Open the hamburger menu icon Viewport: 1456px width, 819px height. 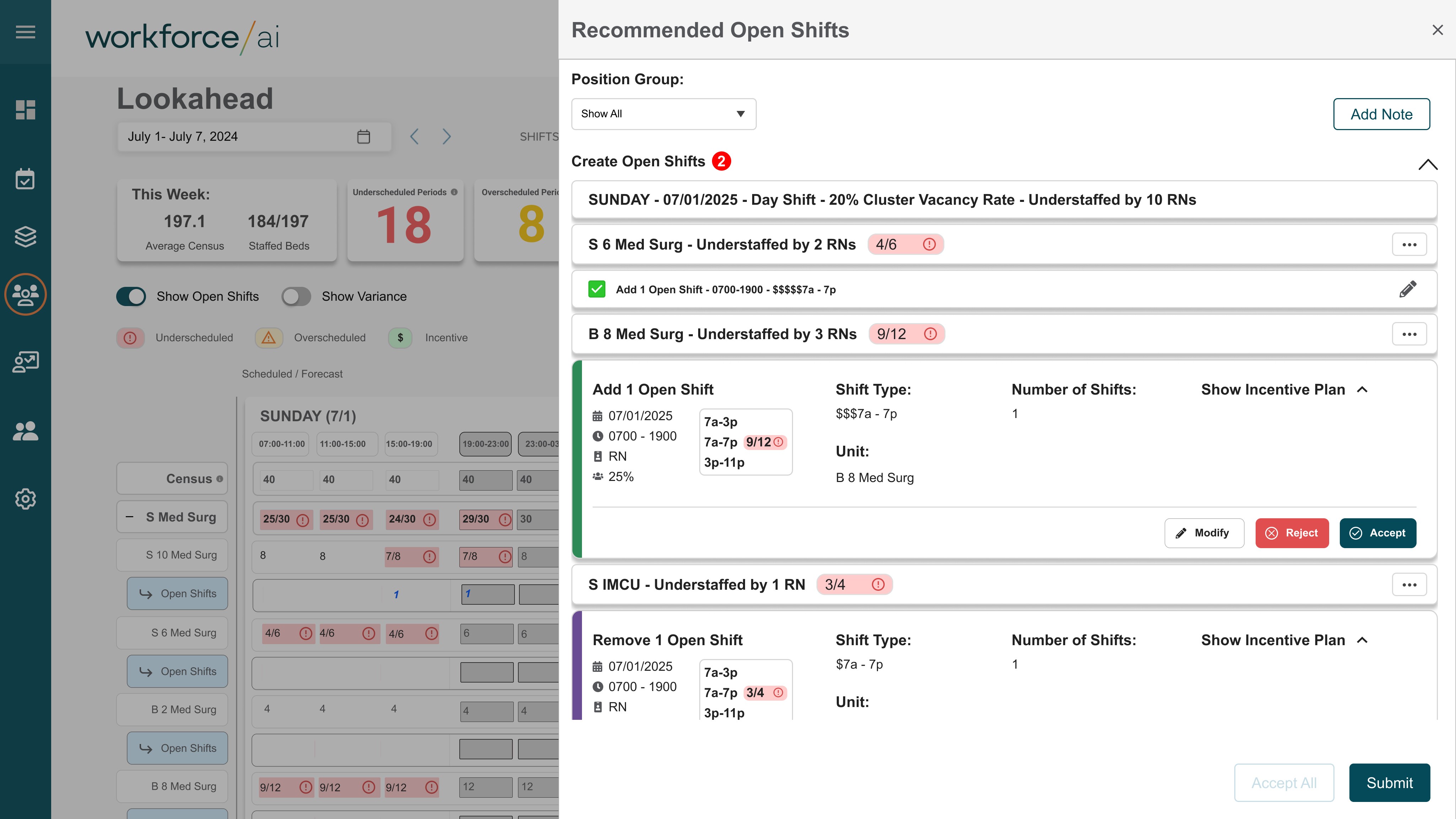[26, 32]
